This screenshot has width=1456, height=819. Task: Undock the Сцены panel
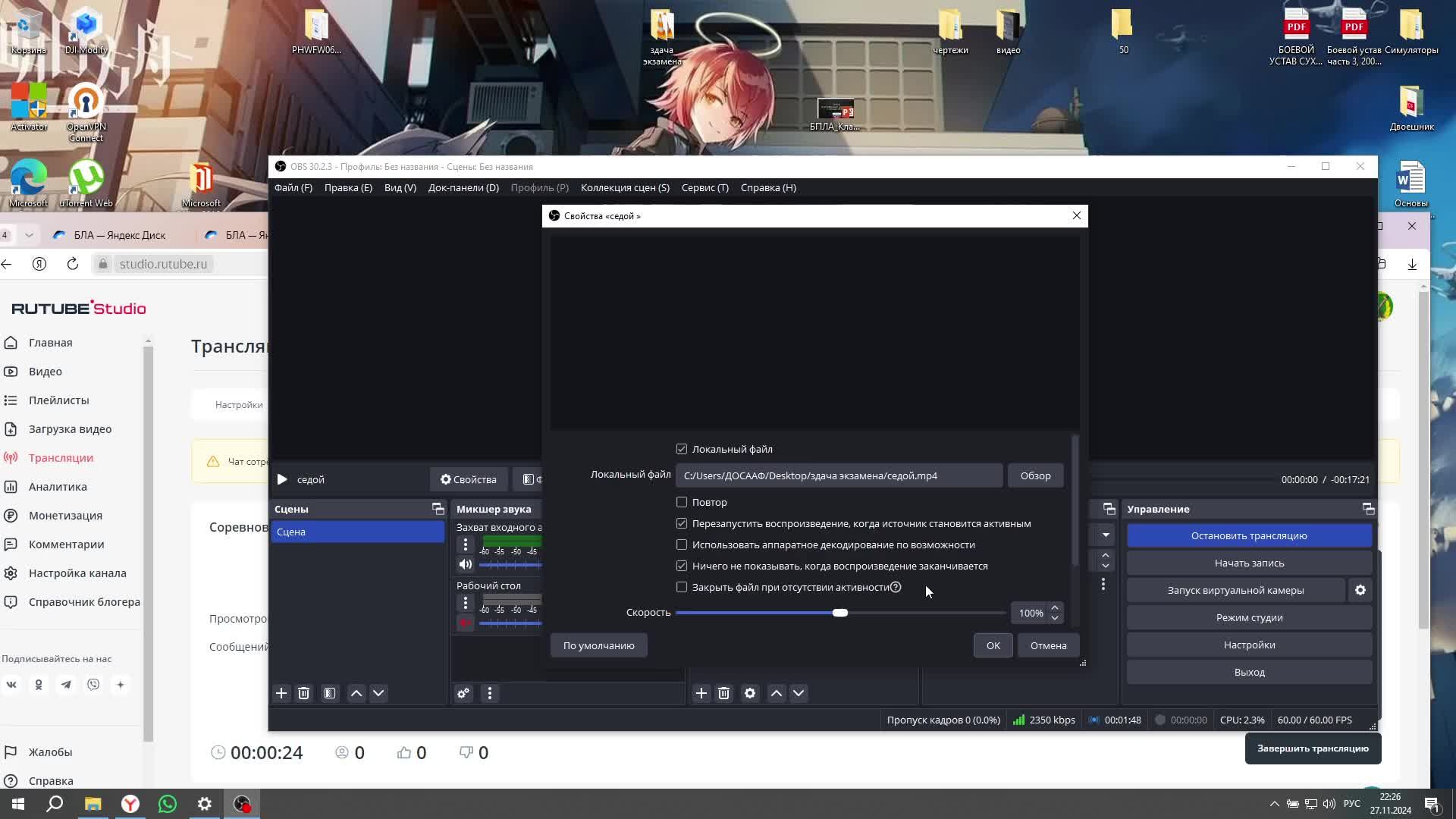pyautogui.click(x=438, y=509)
